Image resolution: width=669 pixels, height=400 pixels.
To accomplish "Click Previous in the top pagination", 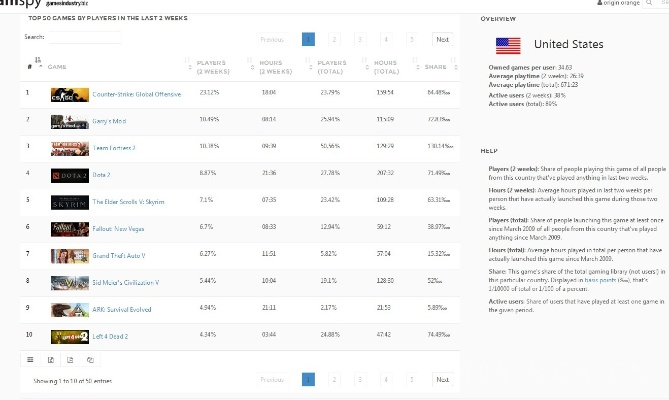I will click(x=272, y=39).
